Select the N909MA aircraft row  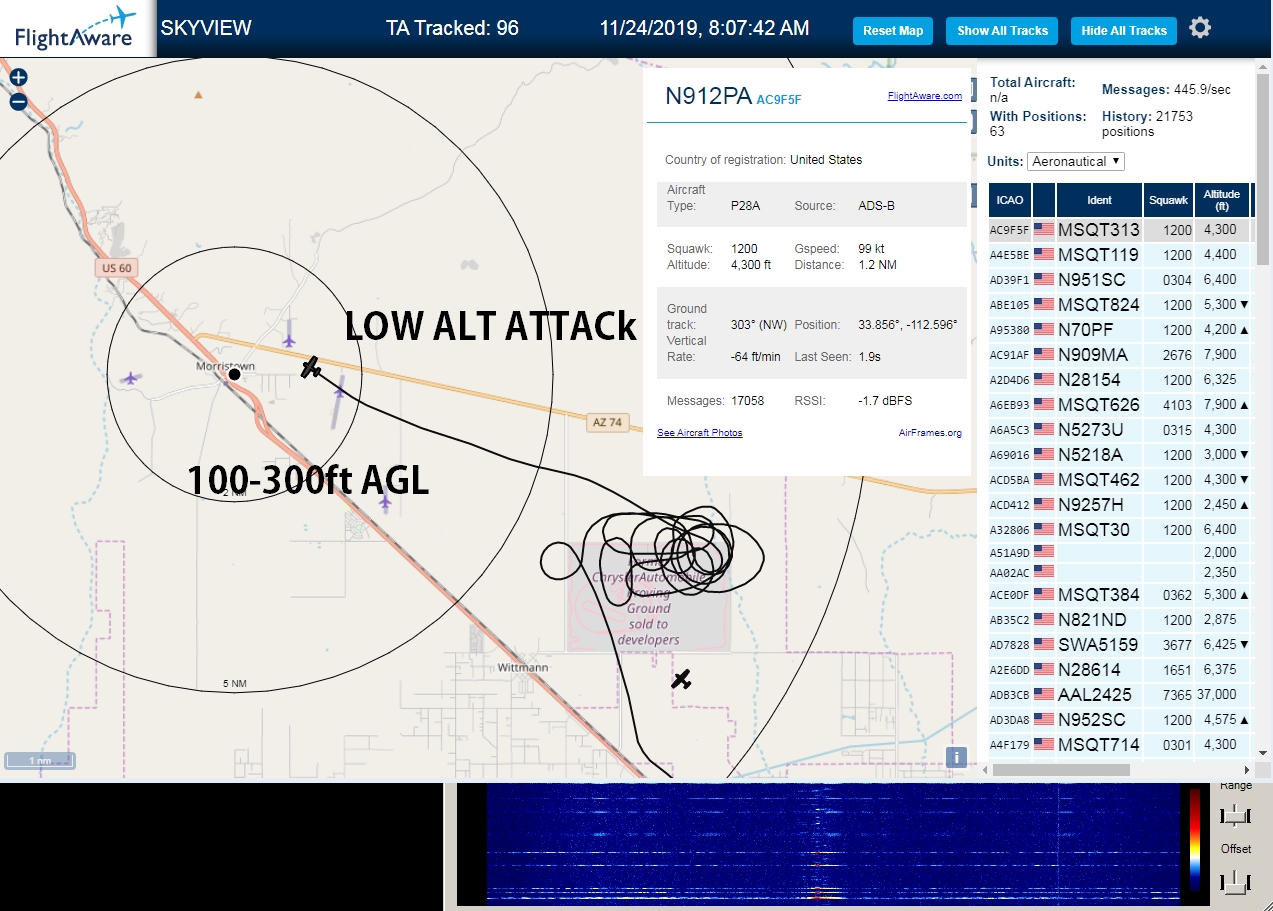[1119, 355]
